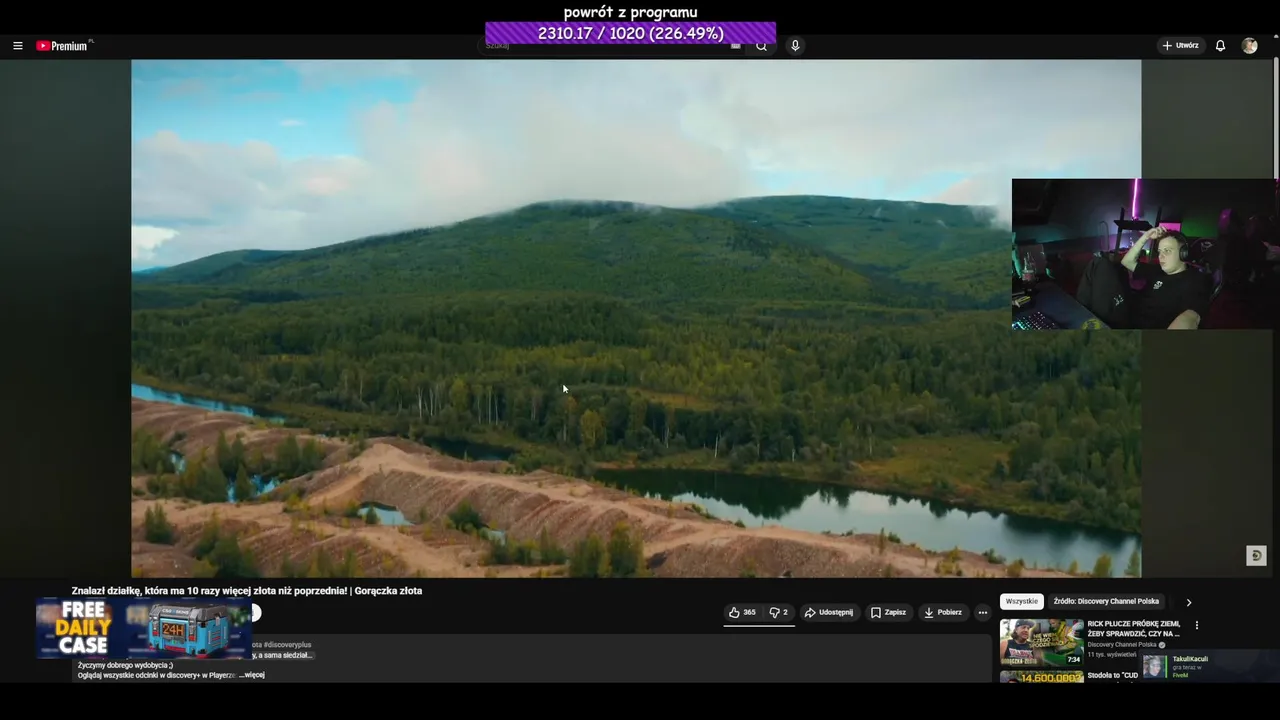Click the powrót z programu progress bar
Viewport: 1280px width, 720px height.
(631, 33)
